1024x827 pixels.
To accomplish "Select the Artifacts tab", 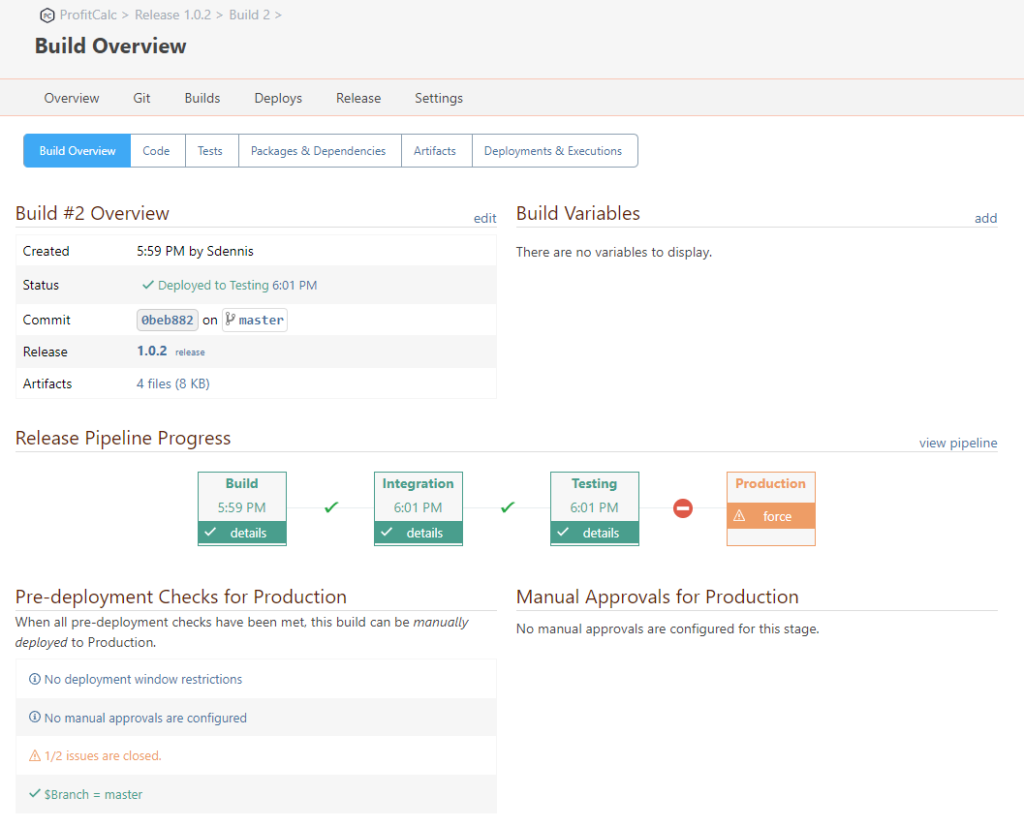I will (435, 151).
